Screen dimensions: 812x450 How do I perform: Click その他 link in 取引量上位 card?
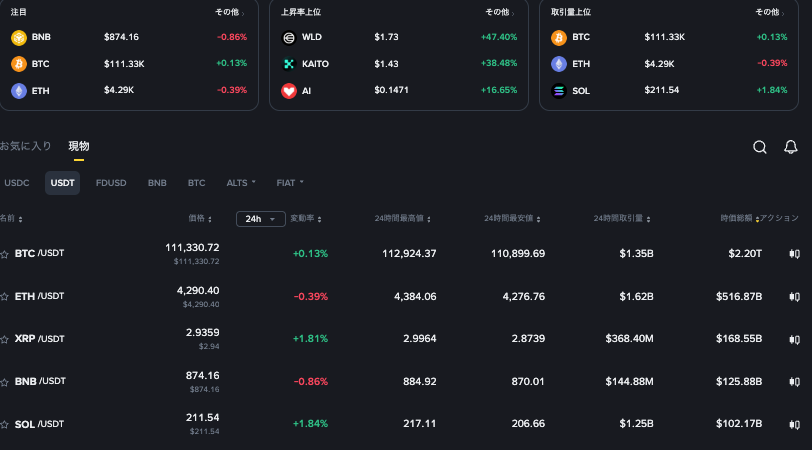coord(770,12)
